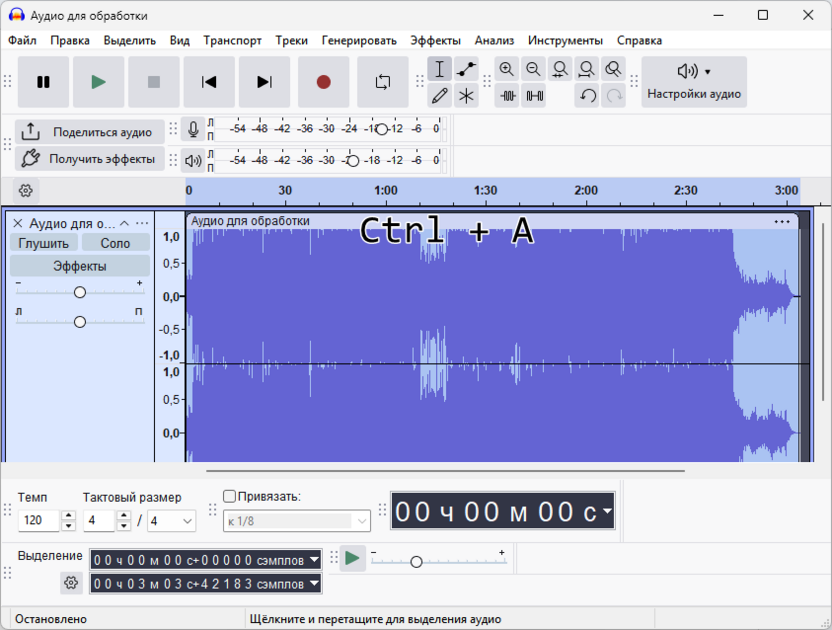The width and height of the screenshot is (832, 630).
Task: Toggle loop playback
Action: point(383,82)
